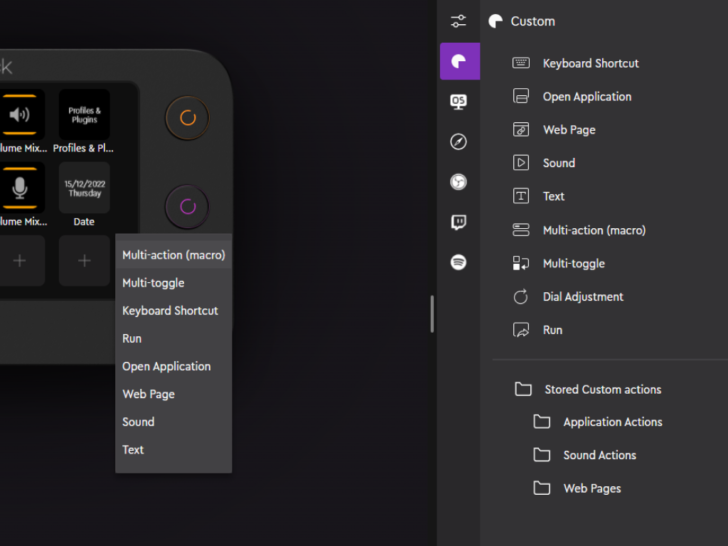Viewport: 728px width, 546px height.
Task: Open the OBS plugin sidebar icon
Action: coord(458,182)
